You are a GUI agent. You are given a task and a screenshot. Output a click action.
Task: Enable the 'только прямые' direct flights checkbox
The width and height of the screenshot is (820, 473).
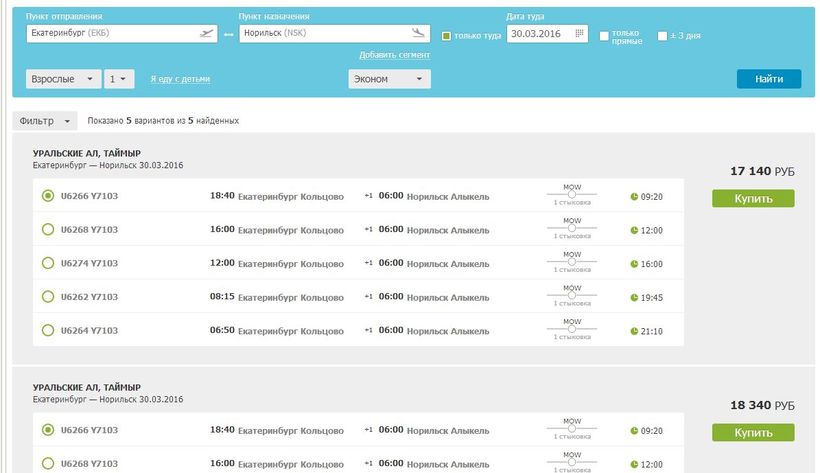click(604, 36)
